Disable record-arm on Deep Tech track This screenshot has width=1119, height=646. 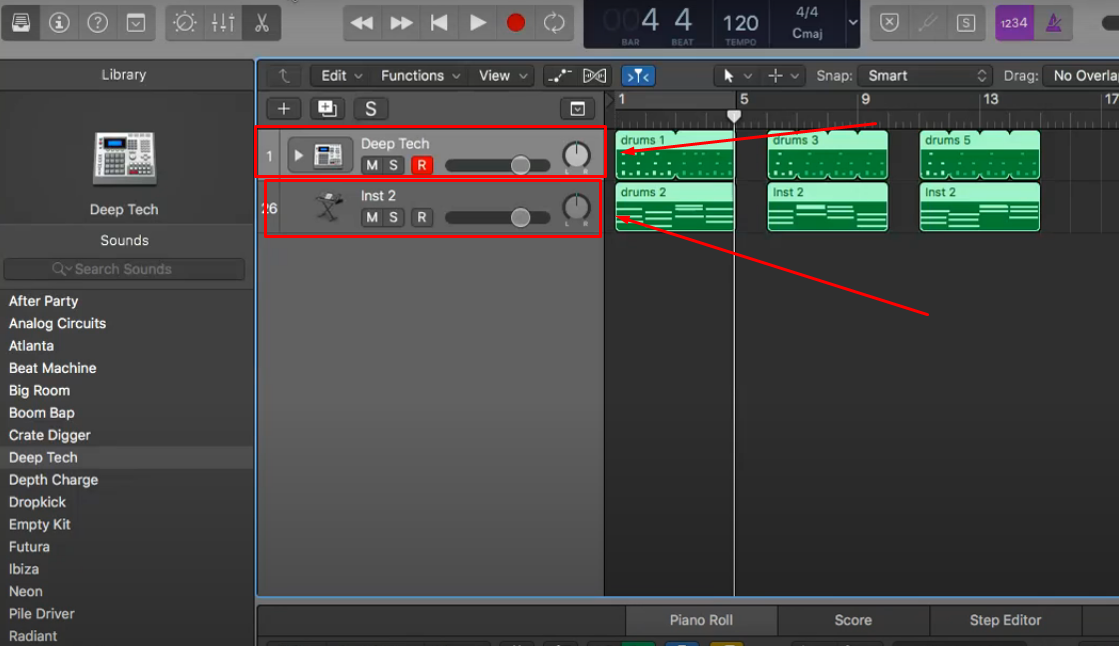pyautogui.click(x=420, y=166)
